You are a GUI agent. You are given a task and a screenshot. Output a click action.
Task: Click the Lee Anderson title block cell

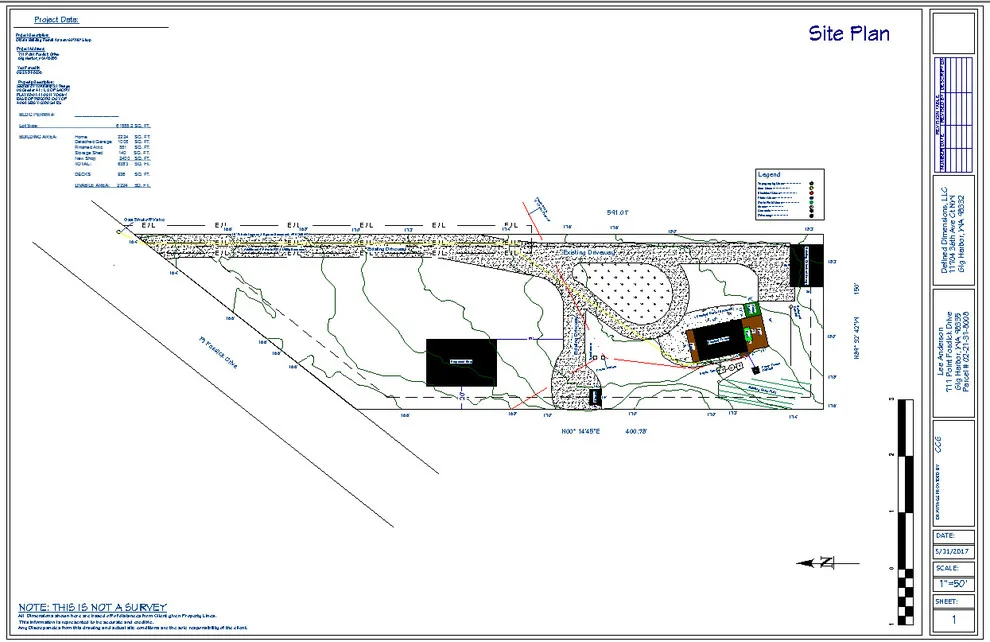coord(953,353)
